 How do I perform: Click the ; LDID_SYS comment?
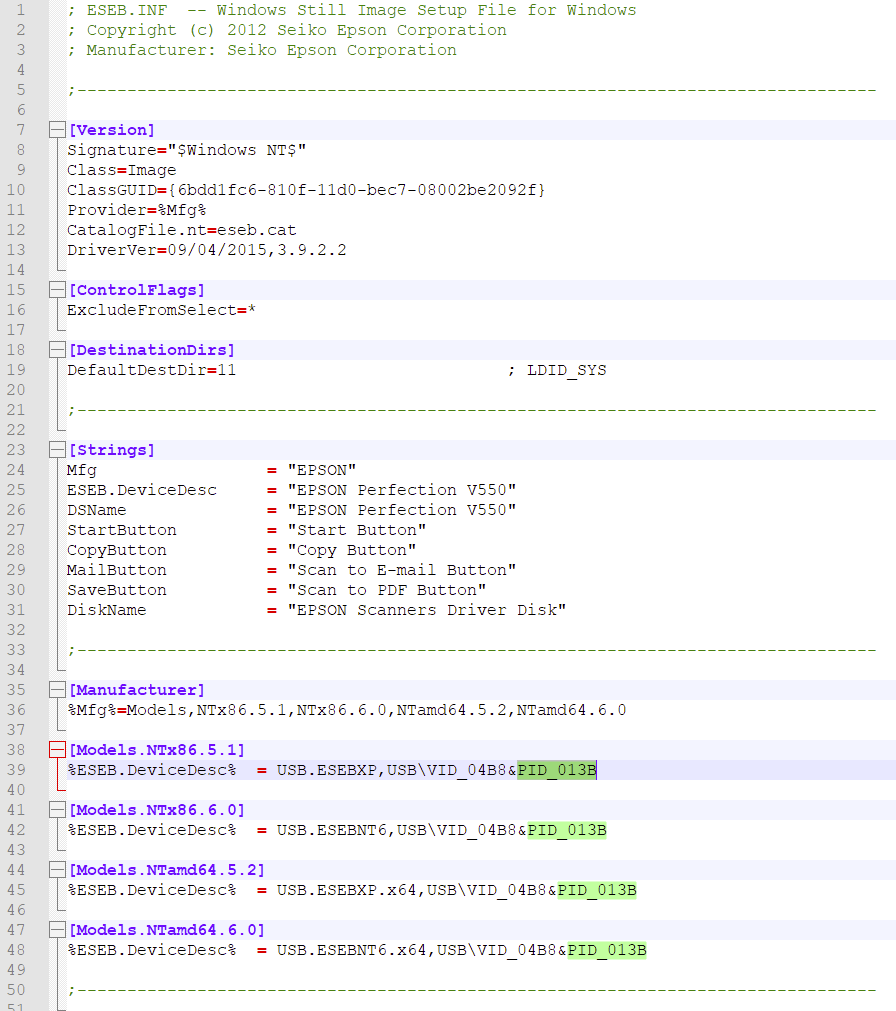557,369
